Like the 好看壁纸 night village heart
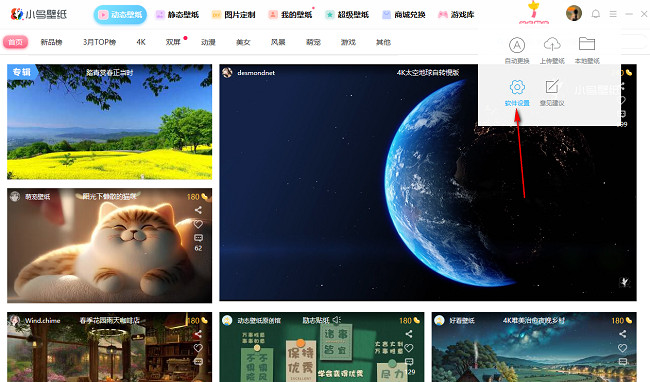This screenshot has height=382, width=650. click(x=623, y=348)
